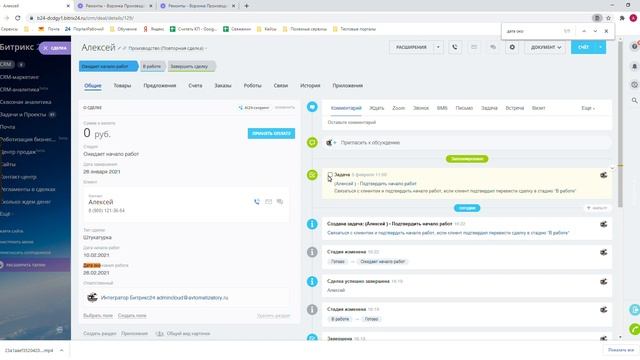Go to next find-in-page match arrow

point(595,31)
